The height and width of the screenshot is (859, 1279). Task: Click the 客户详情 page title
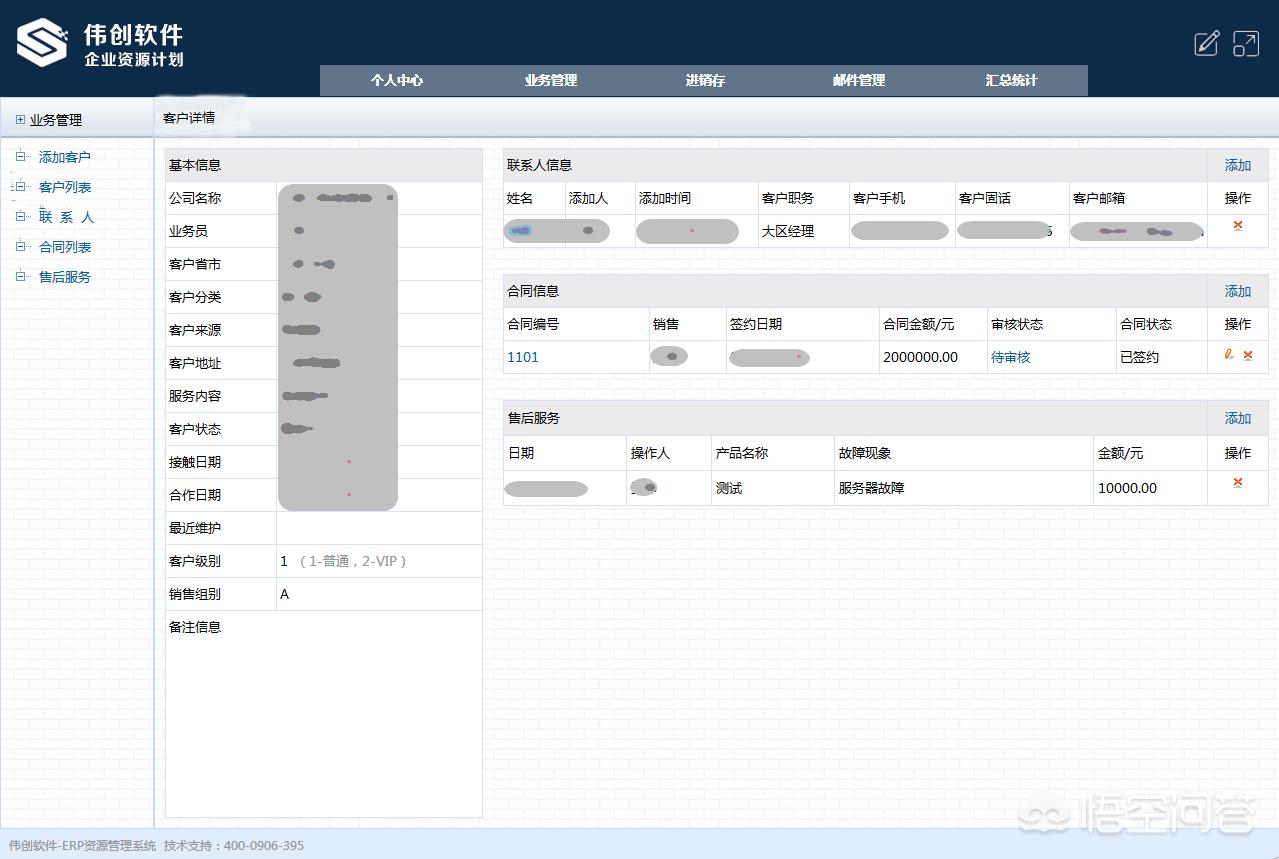pyautogui.click(x=189, y=118)
